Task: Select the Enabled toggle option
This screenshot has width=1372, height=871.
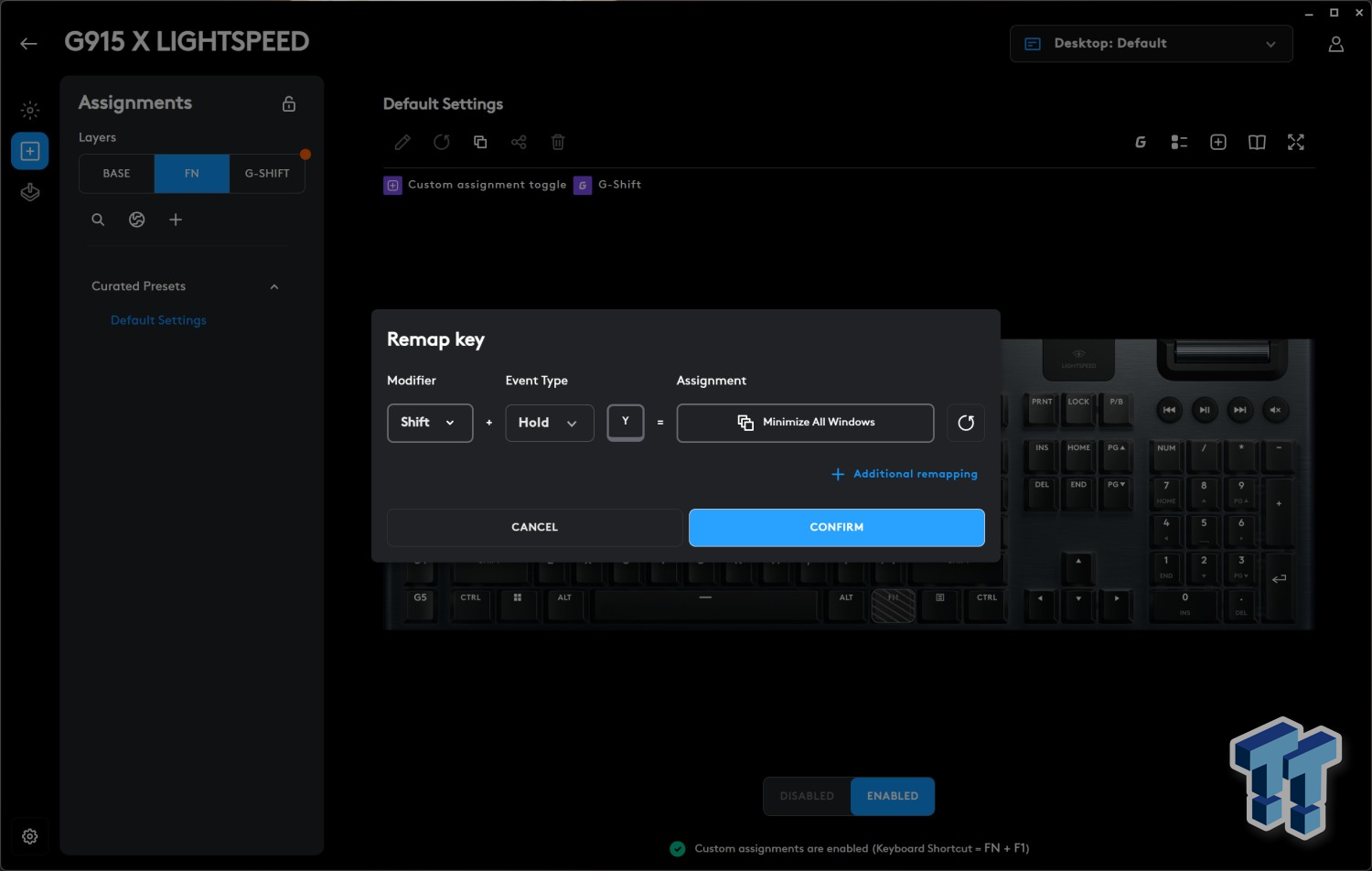Action: 892,796
